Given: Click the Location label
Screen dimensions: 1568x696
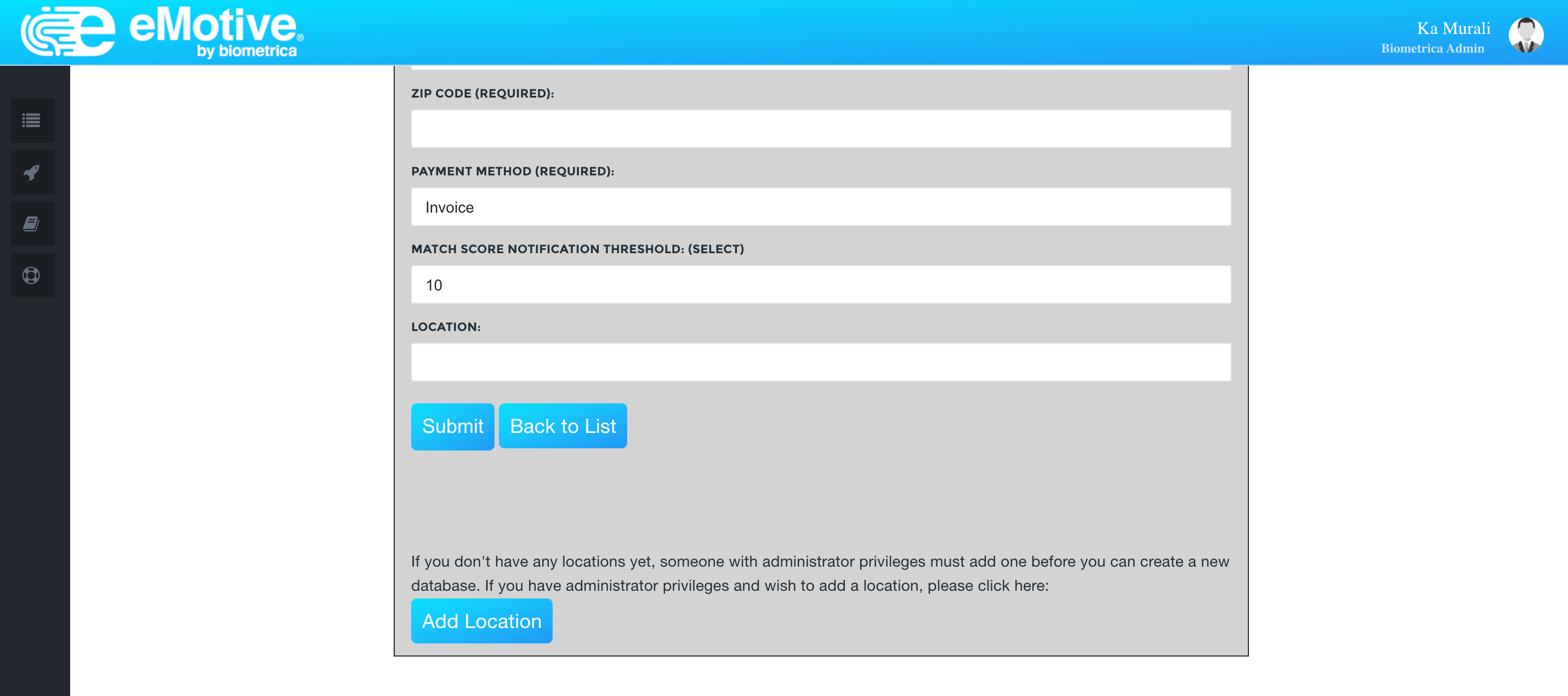Looking at the screenshot, I should 446,327.
